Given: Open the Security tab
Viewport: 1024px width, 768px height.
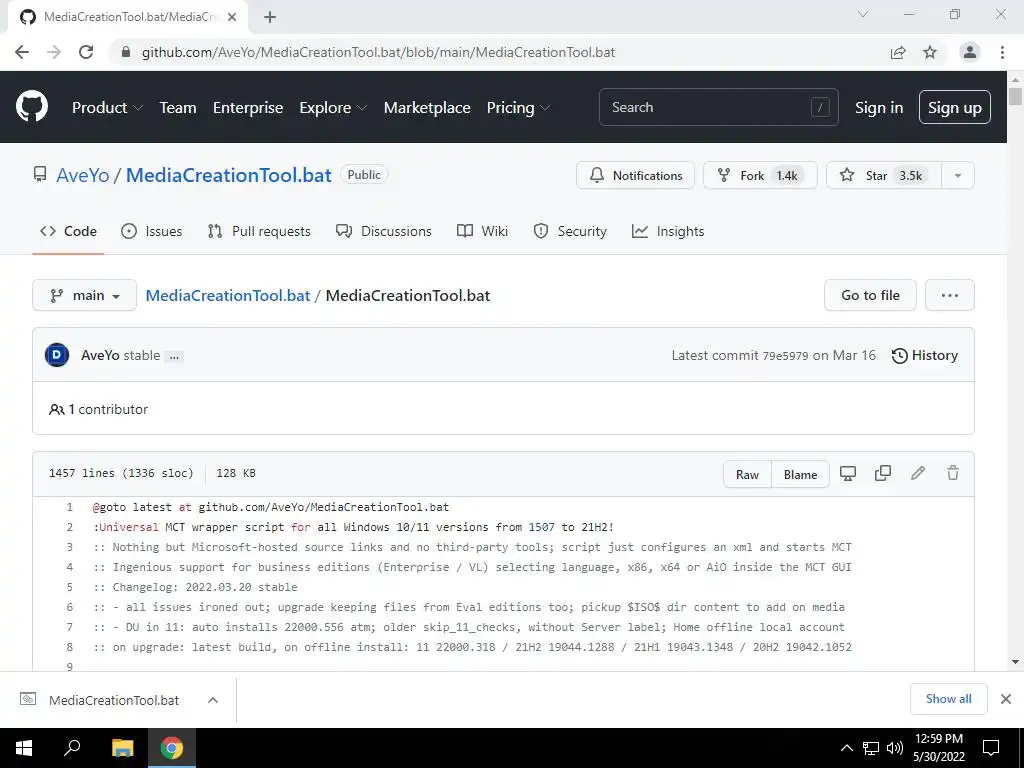Looking at the screenshot, I should (570, 231).
